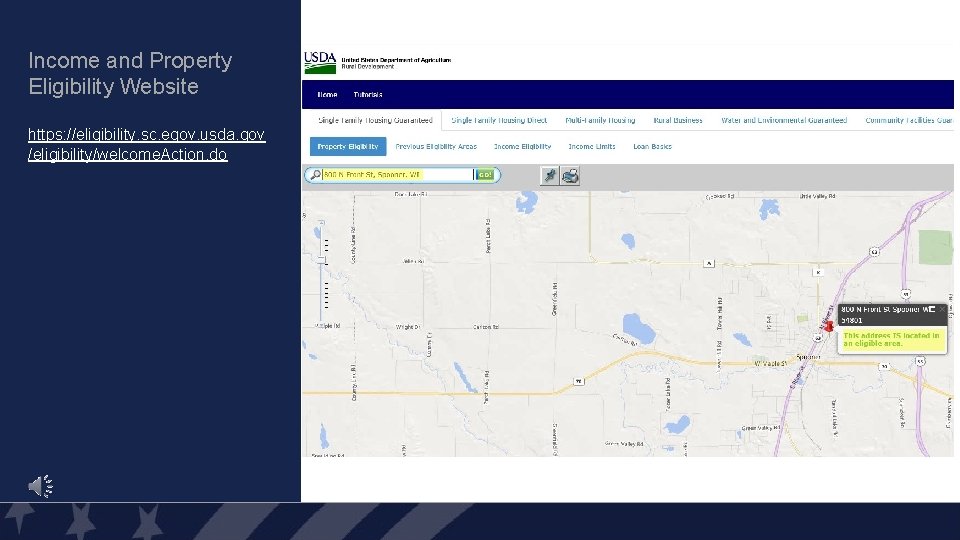Screen dimensions: 960x540
Task: Switch to Rural Business tab
Action: (678, 121)
